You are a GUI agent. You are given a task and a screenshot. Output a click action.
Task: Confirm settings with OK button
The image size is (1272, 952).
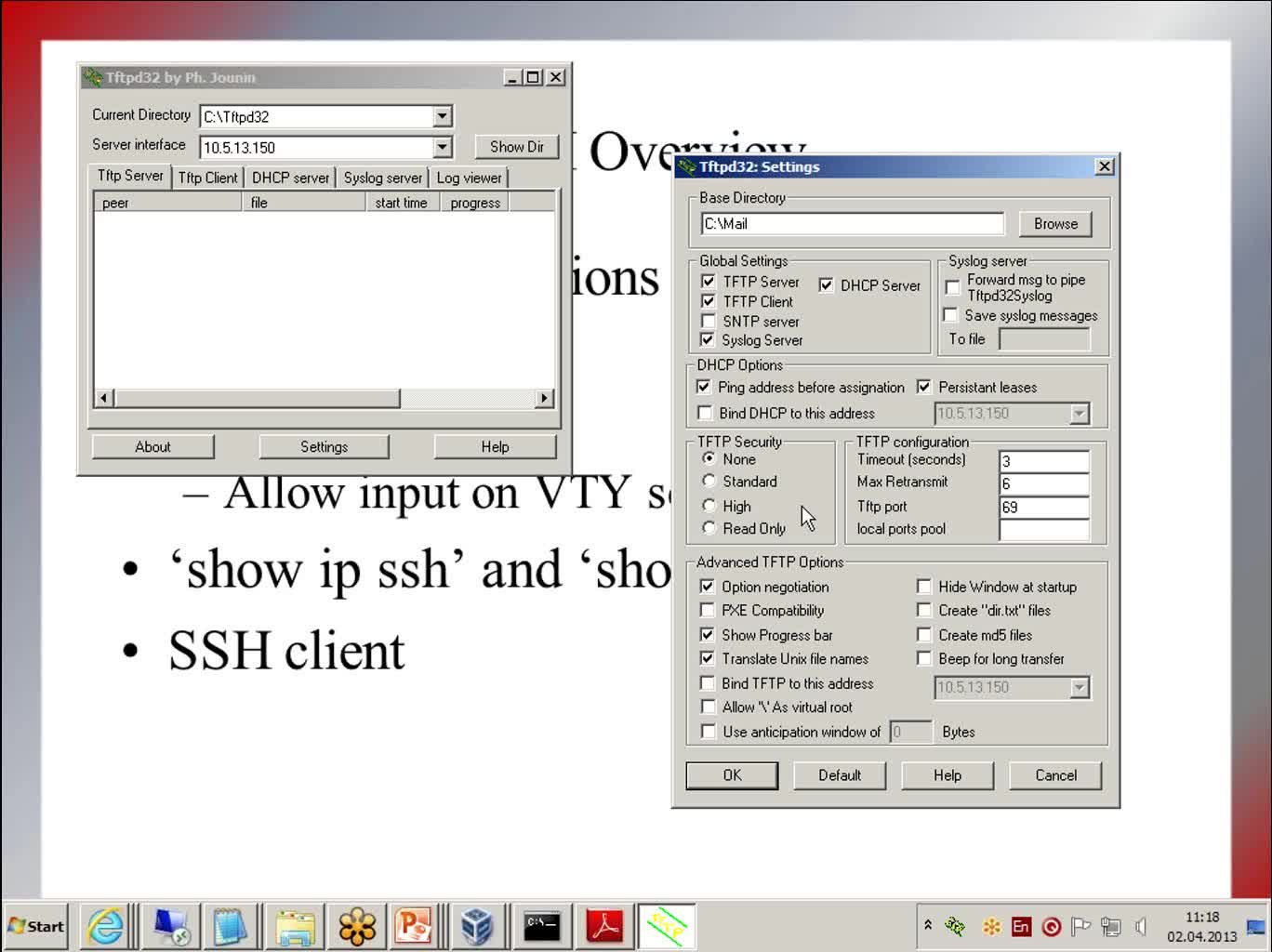732,775
